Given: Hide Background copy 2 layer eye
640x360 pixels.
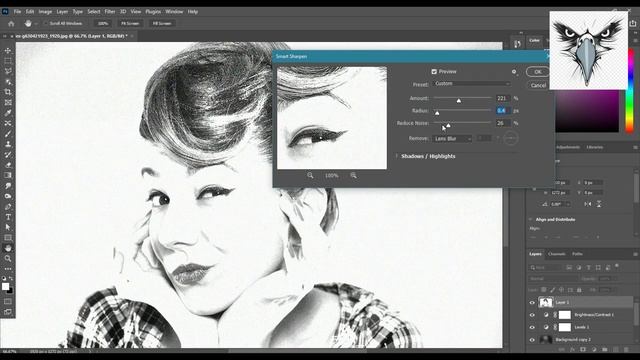Looking at the screenshot, I should click(x=532, y=340).
